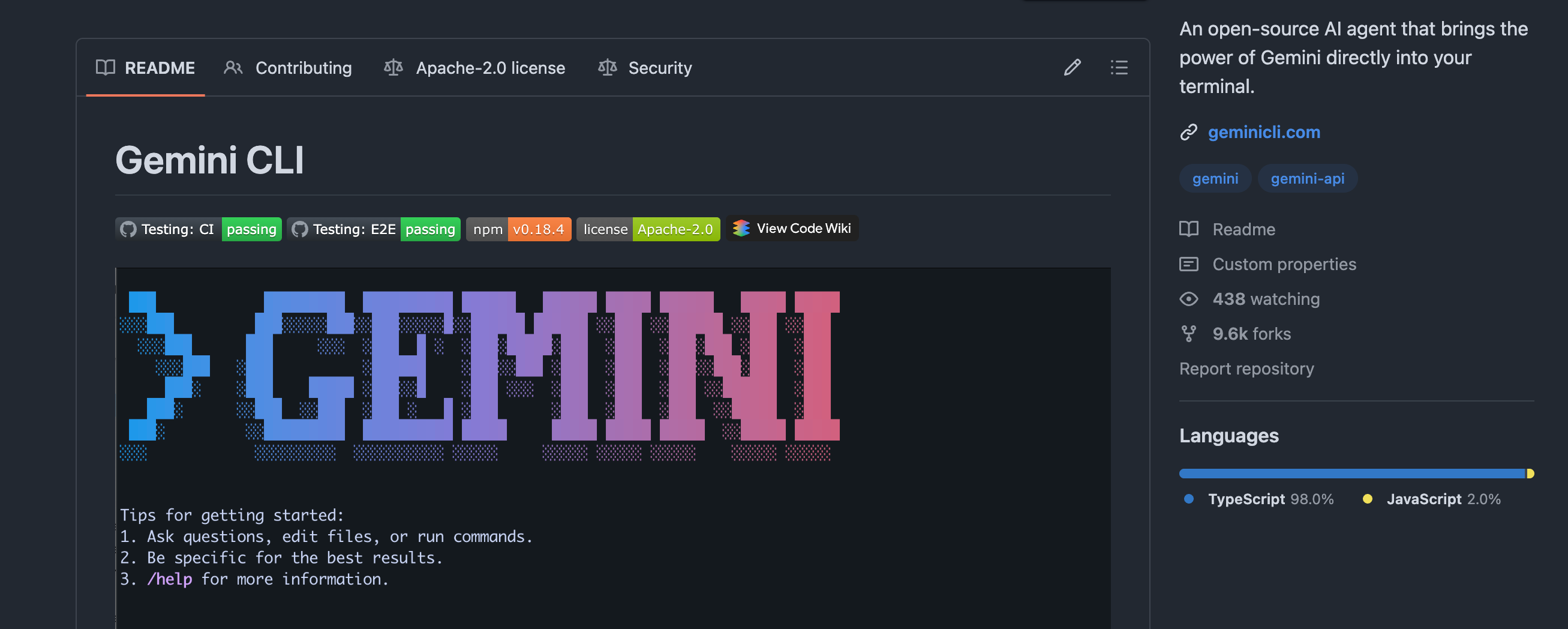Click the book icon beside README tab
The height and width of the screenshot is (629, 1568).
coord(106,68)
